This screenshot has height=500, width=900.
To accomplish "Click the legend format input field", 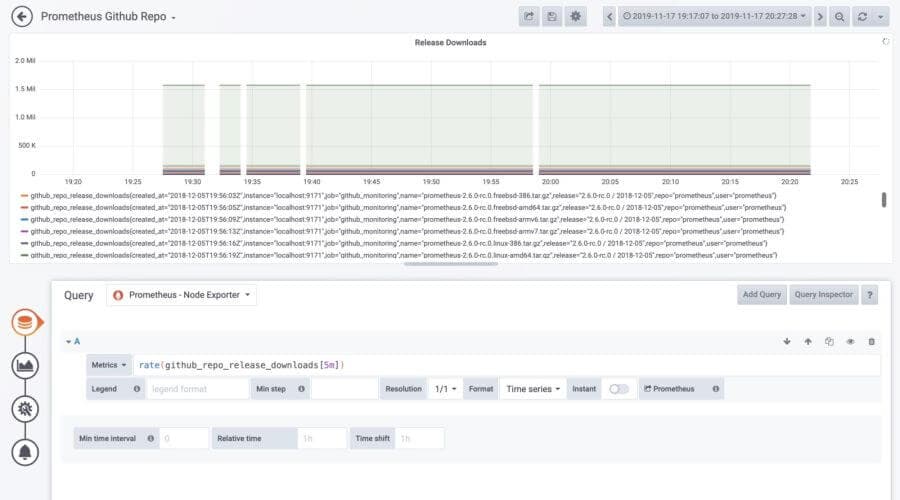I will (197, 389).
